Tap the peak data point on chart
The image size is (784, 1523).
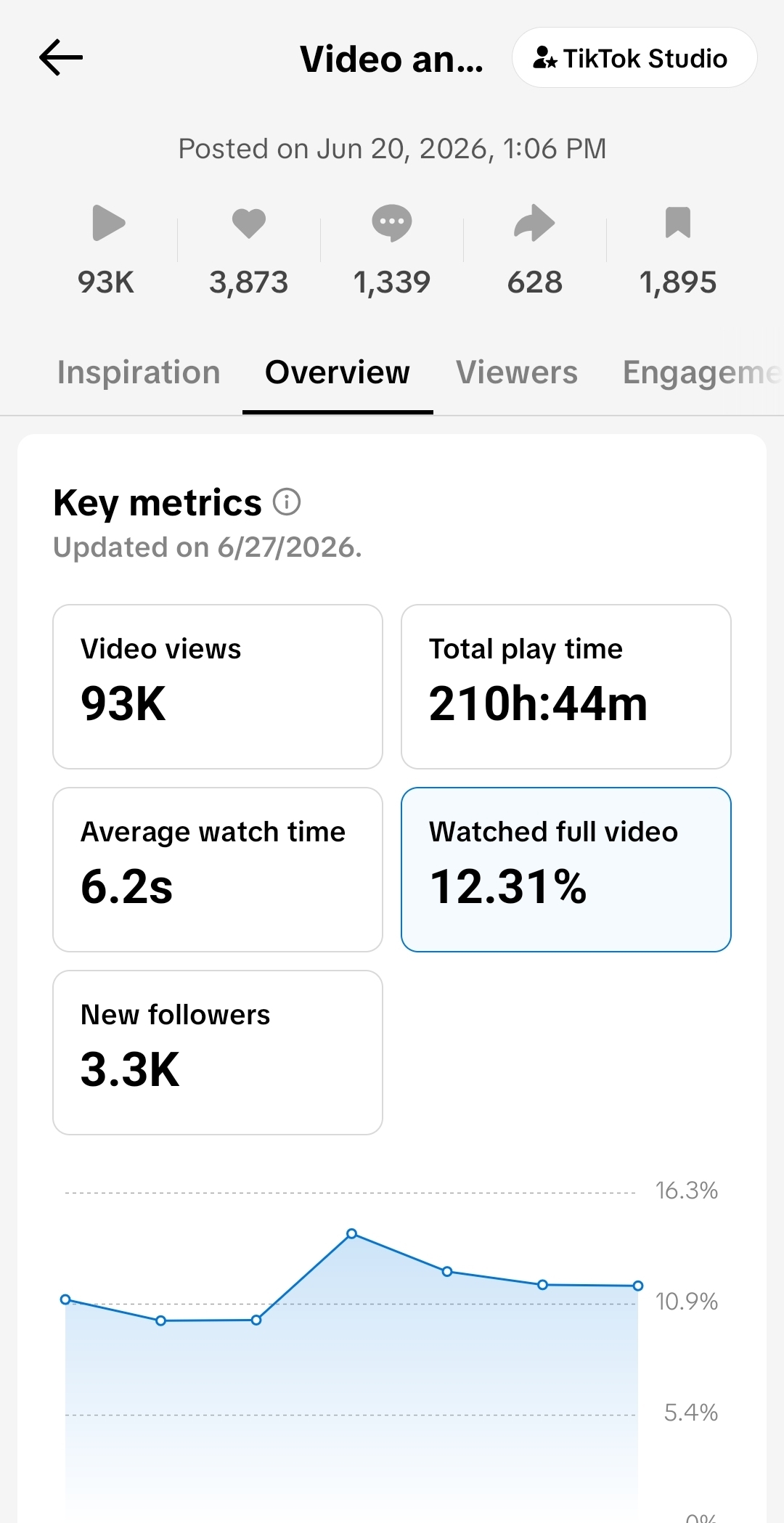[x=352, y=1233]
